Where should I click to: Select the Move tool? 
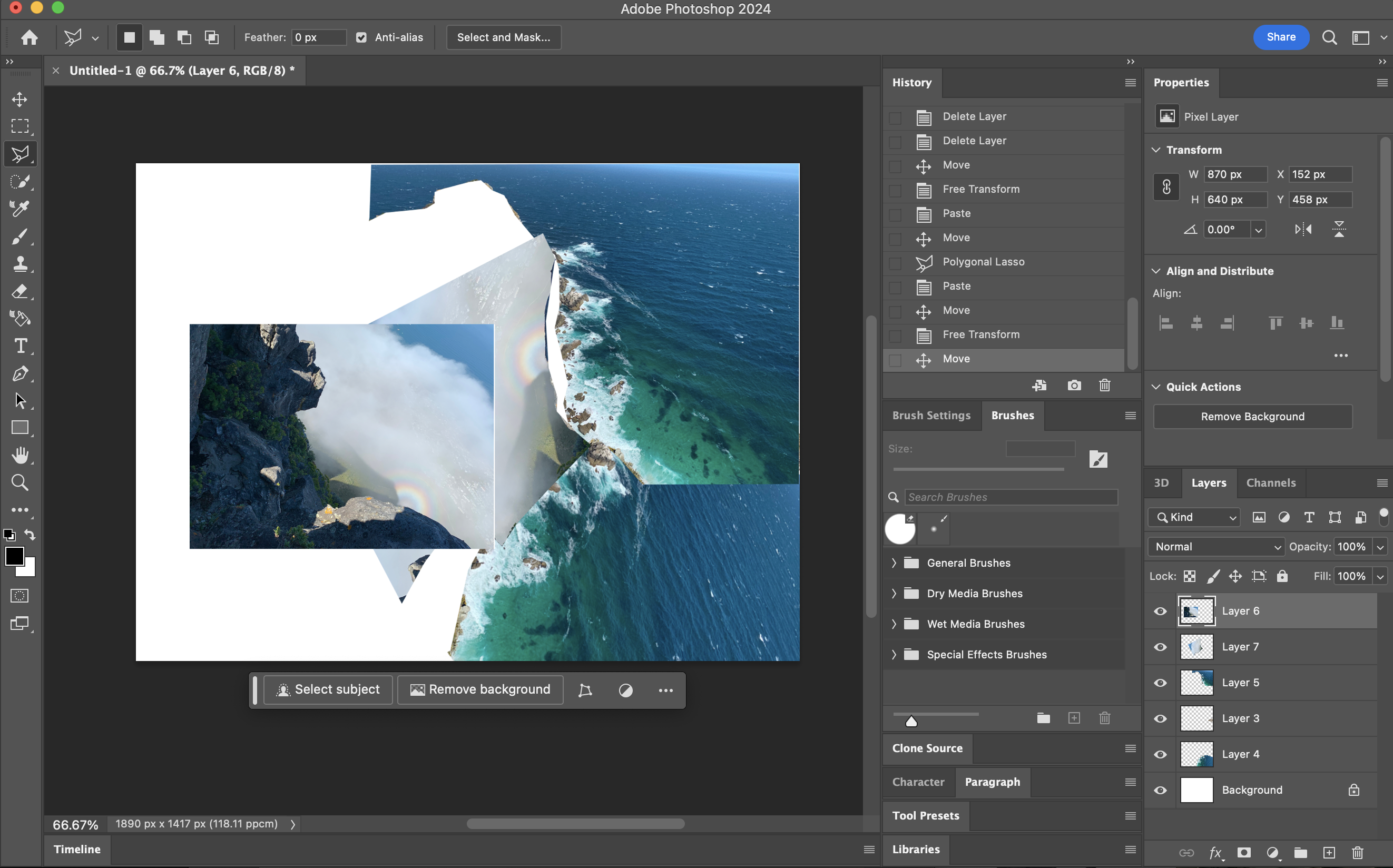(19, 100)
